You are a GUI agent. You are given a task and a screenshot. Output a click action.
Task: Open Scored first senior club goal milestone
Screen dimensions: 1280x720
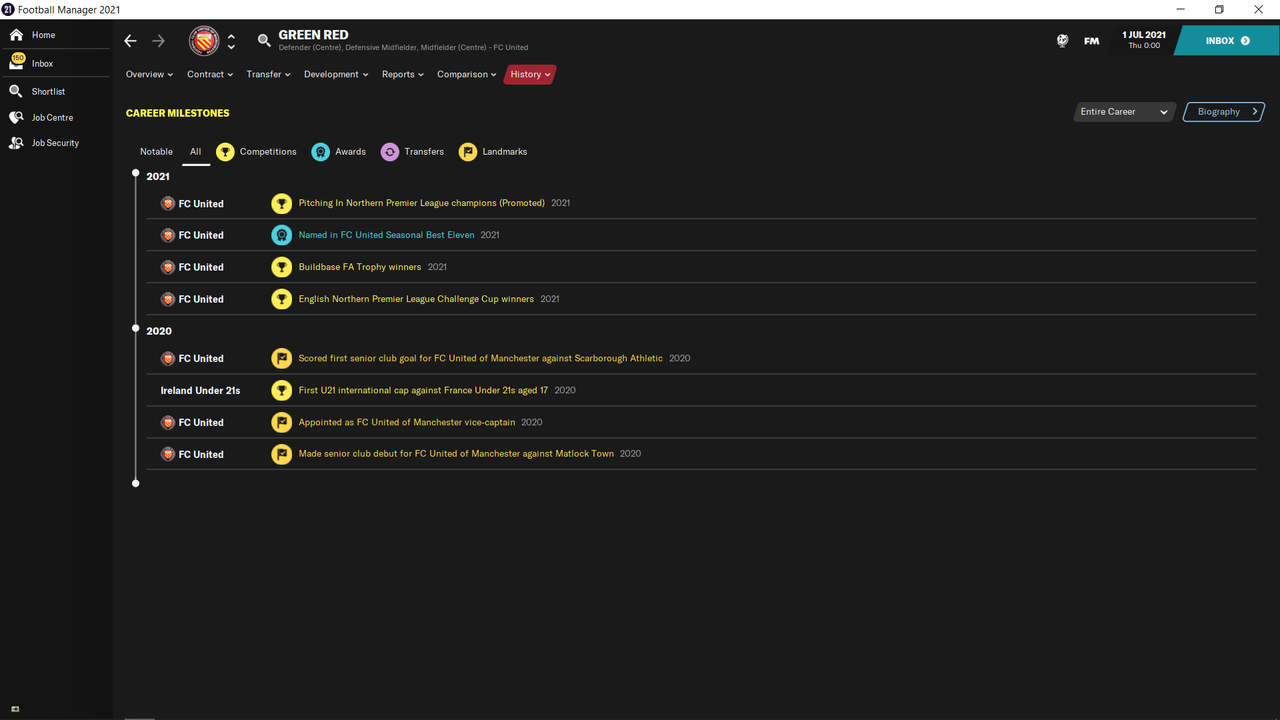(481, 358)
